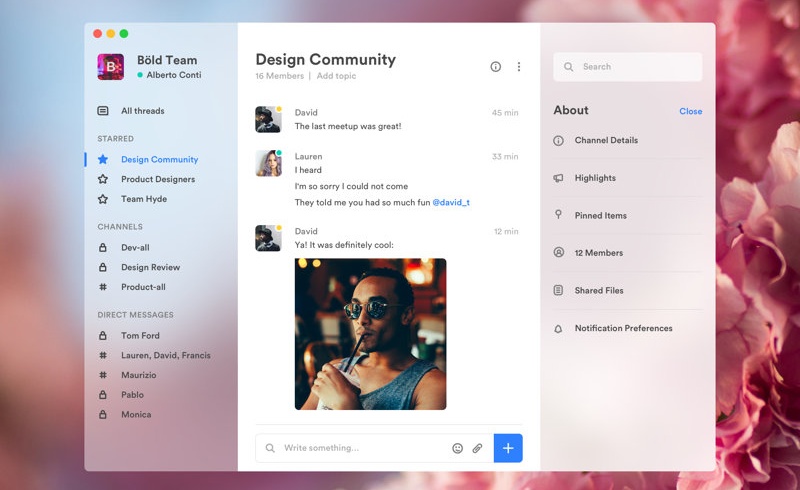800x490 pixels.
Task: Unstar the Design Community channel star
Action: click(x=103, y=159)
